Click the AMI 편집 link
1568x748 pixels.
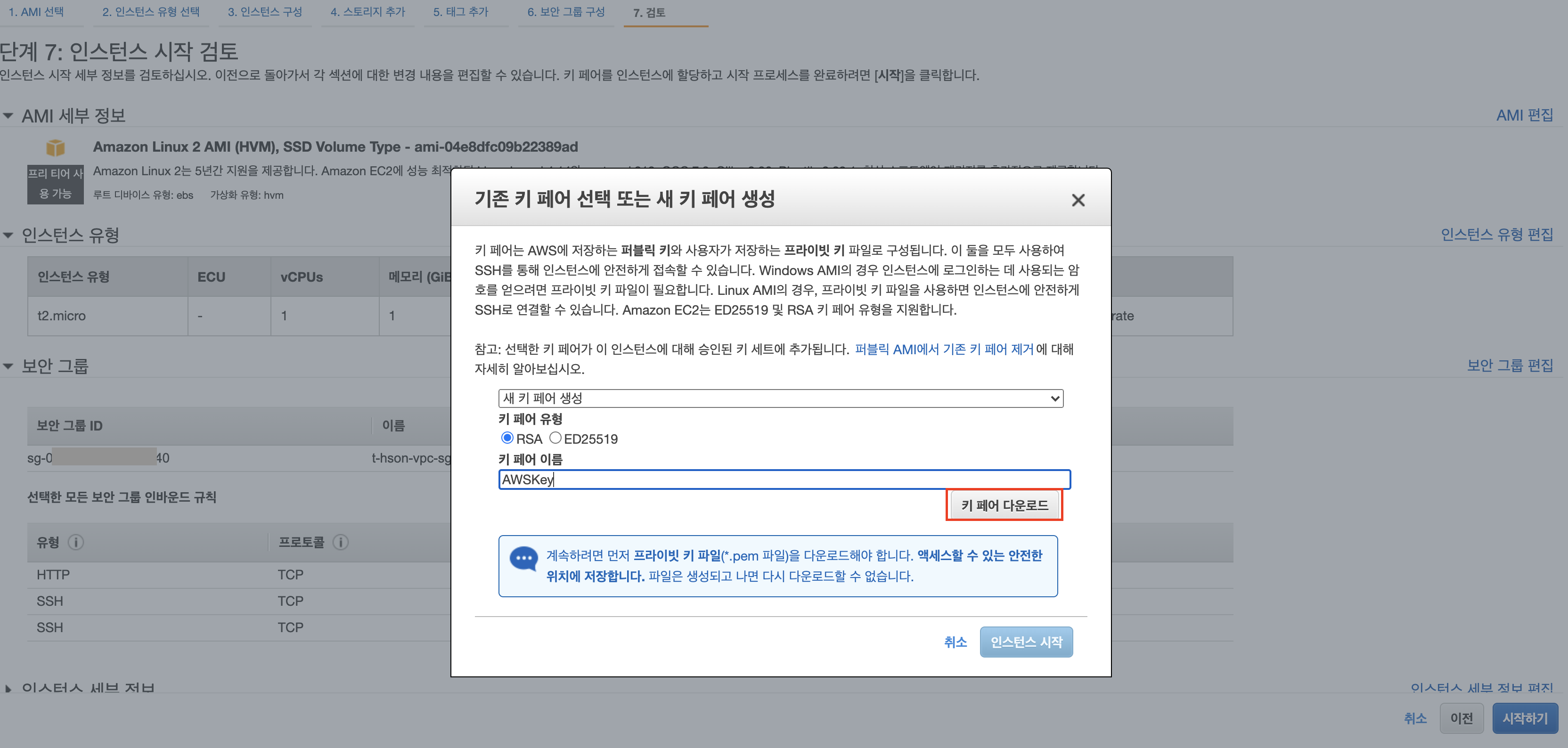point(1524,115)
